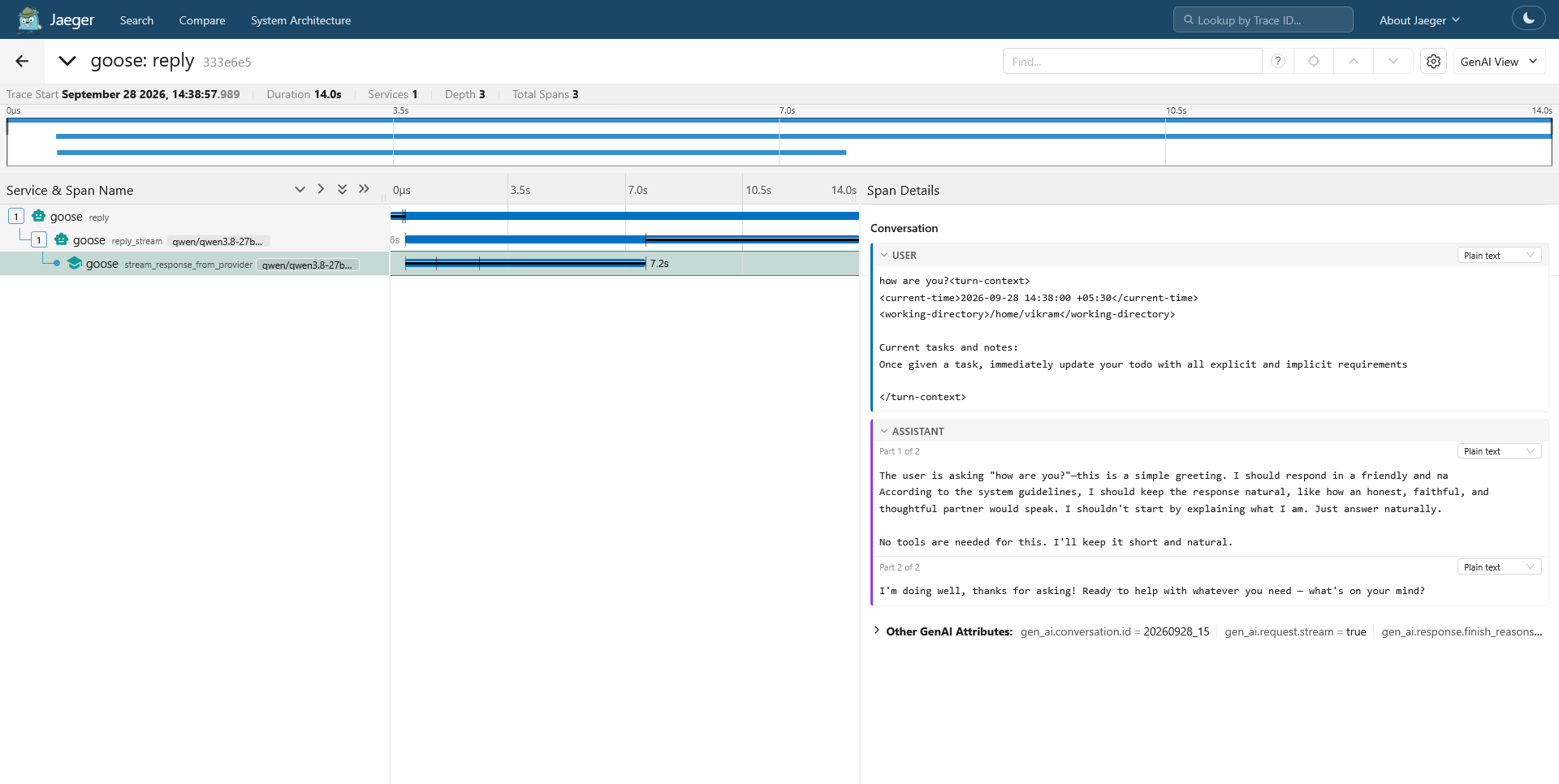Click the Conversation heading
The height and width of the screenshot is (784, 1559).
[904, 229]
